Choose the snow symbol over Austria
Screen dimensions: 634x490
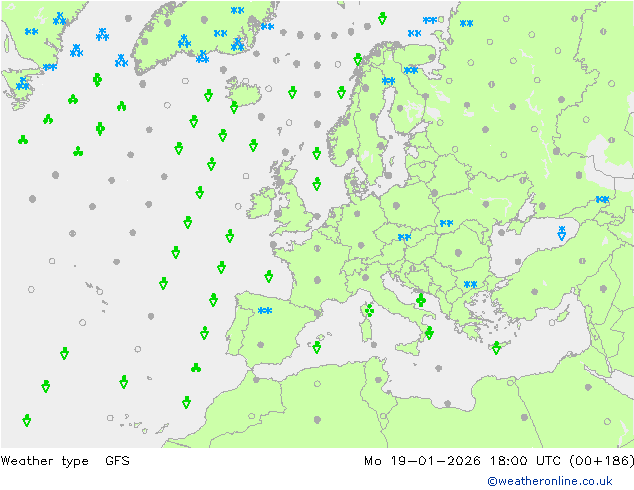point(404,237)
